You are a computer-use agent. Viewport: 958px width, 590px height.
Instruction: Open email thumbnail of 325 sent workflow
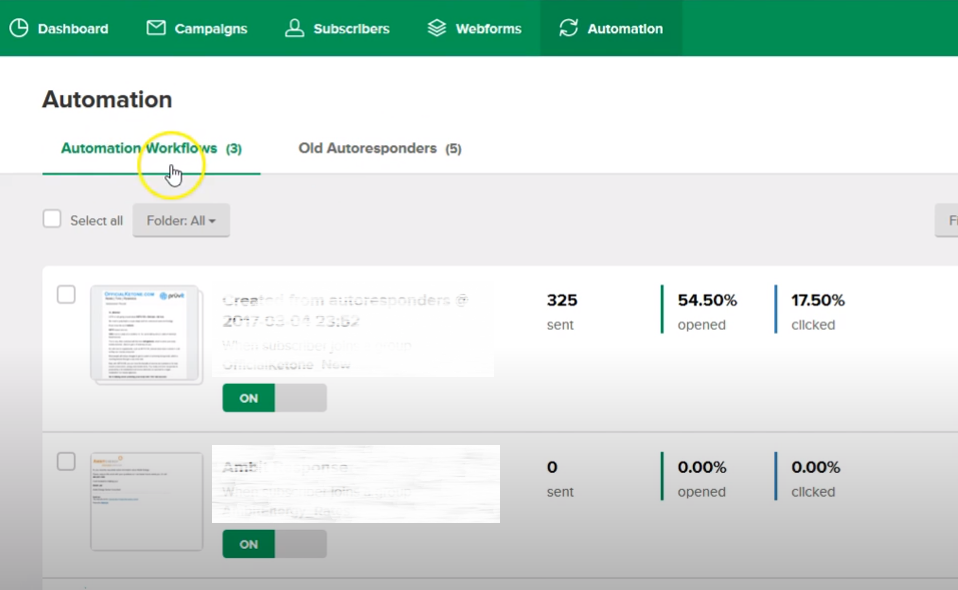coord(147,334)
